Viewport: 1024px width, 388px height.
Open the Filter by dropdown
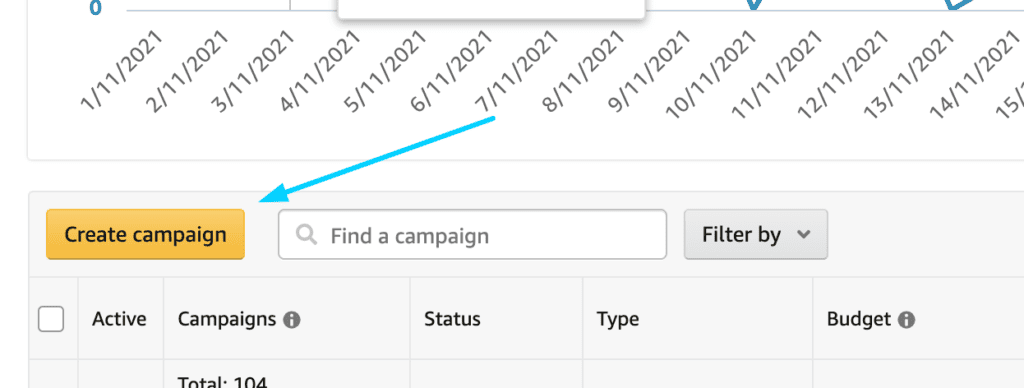point(756,234)
